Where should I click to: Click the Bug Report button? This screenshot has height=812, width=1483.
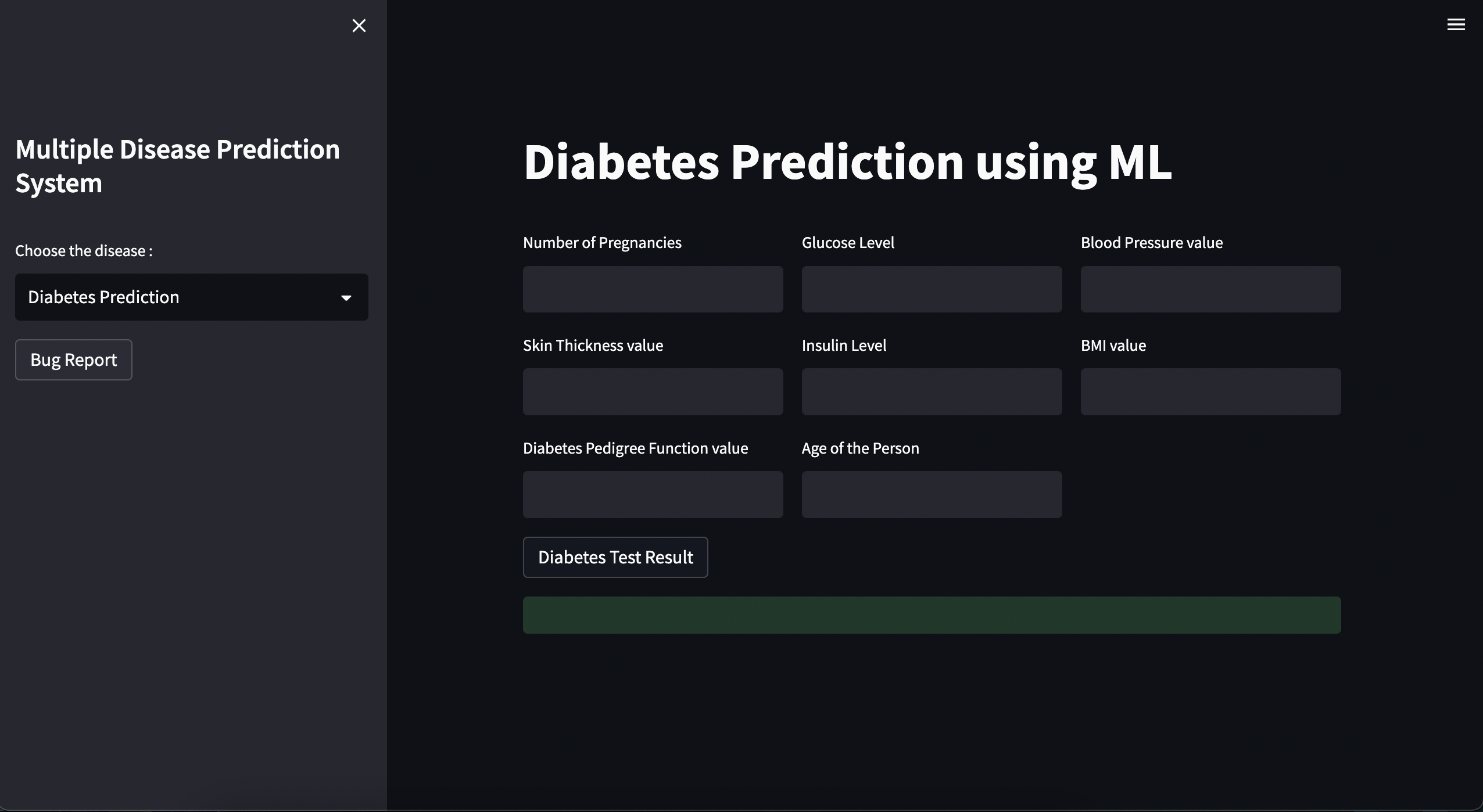[x=73, y=360]
